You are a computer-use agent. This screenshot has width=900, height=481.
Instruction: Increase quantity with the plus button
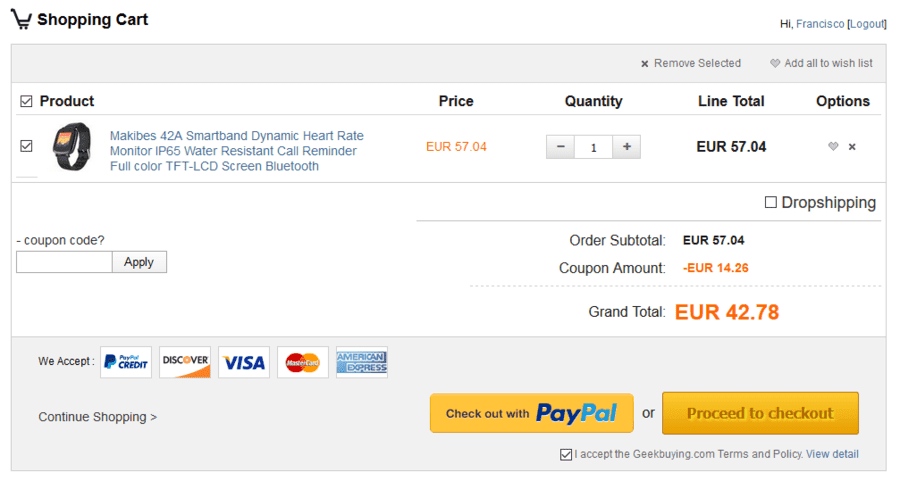627,147
